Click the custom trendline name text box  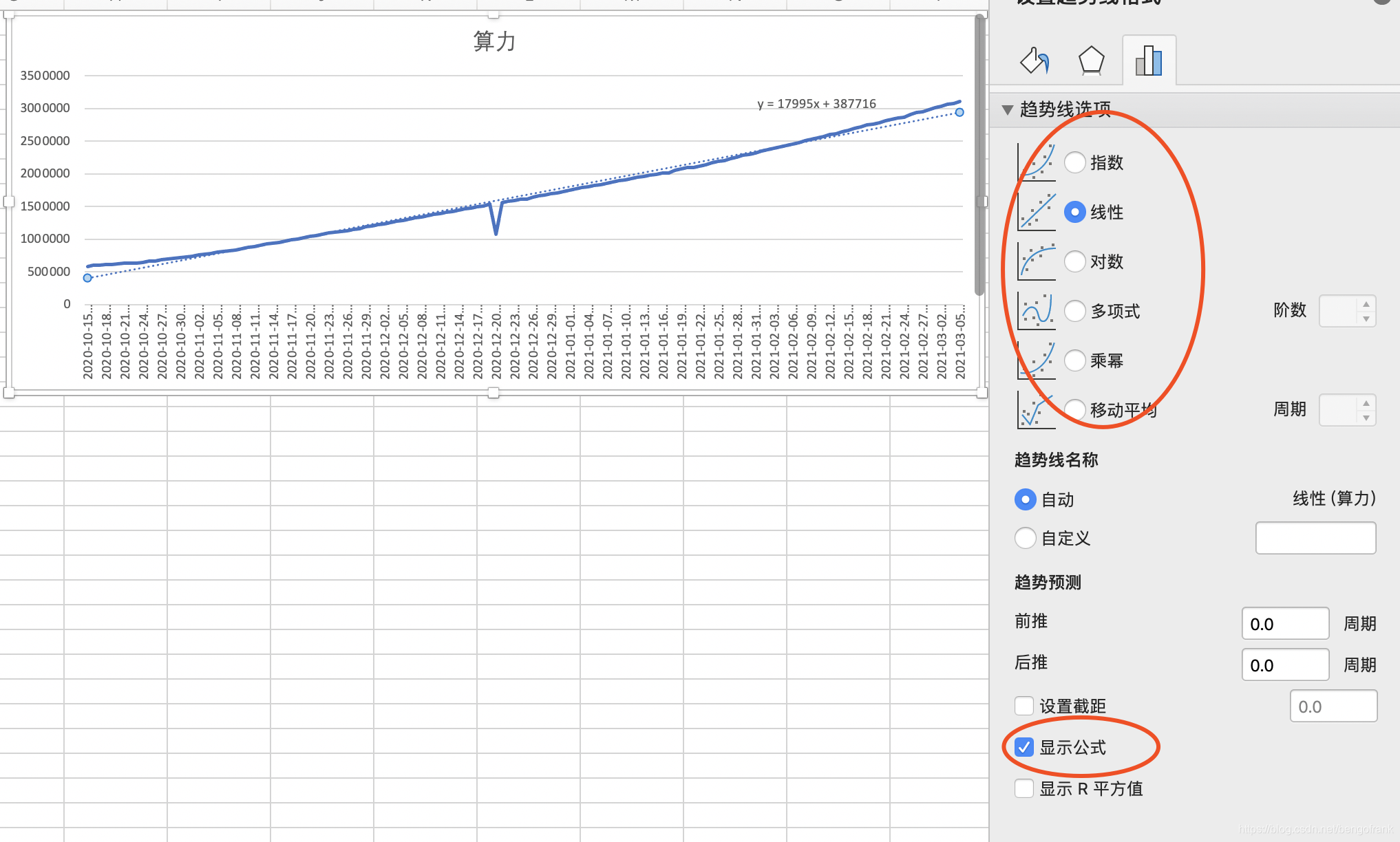(x=1315, y=538)
